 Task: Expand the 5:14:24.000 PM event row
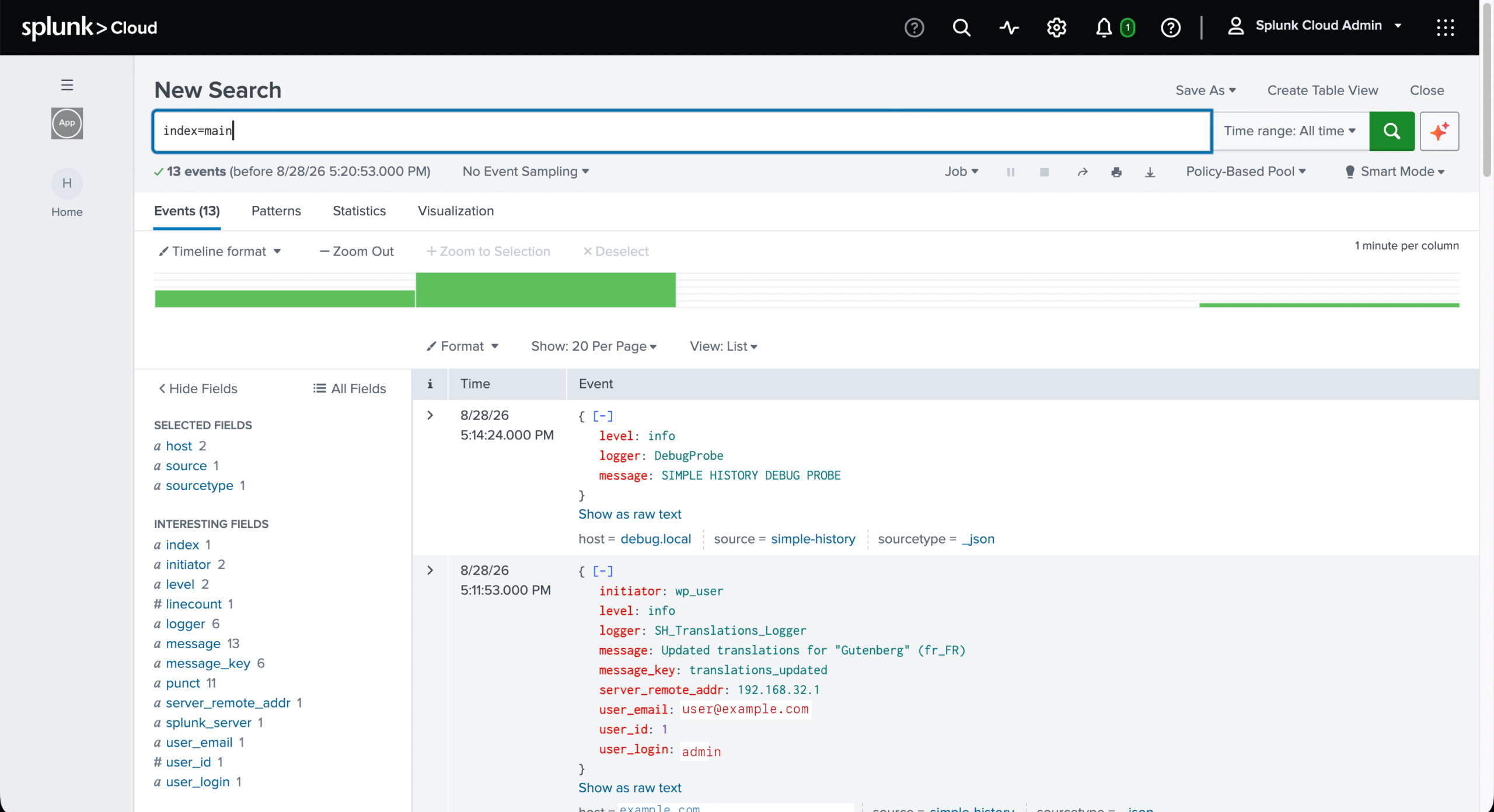430,415
